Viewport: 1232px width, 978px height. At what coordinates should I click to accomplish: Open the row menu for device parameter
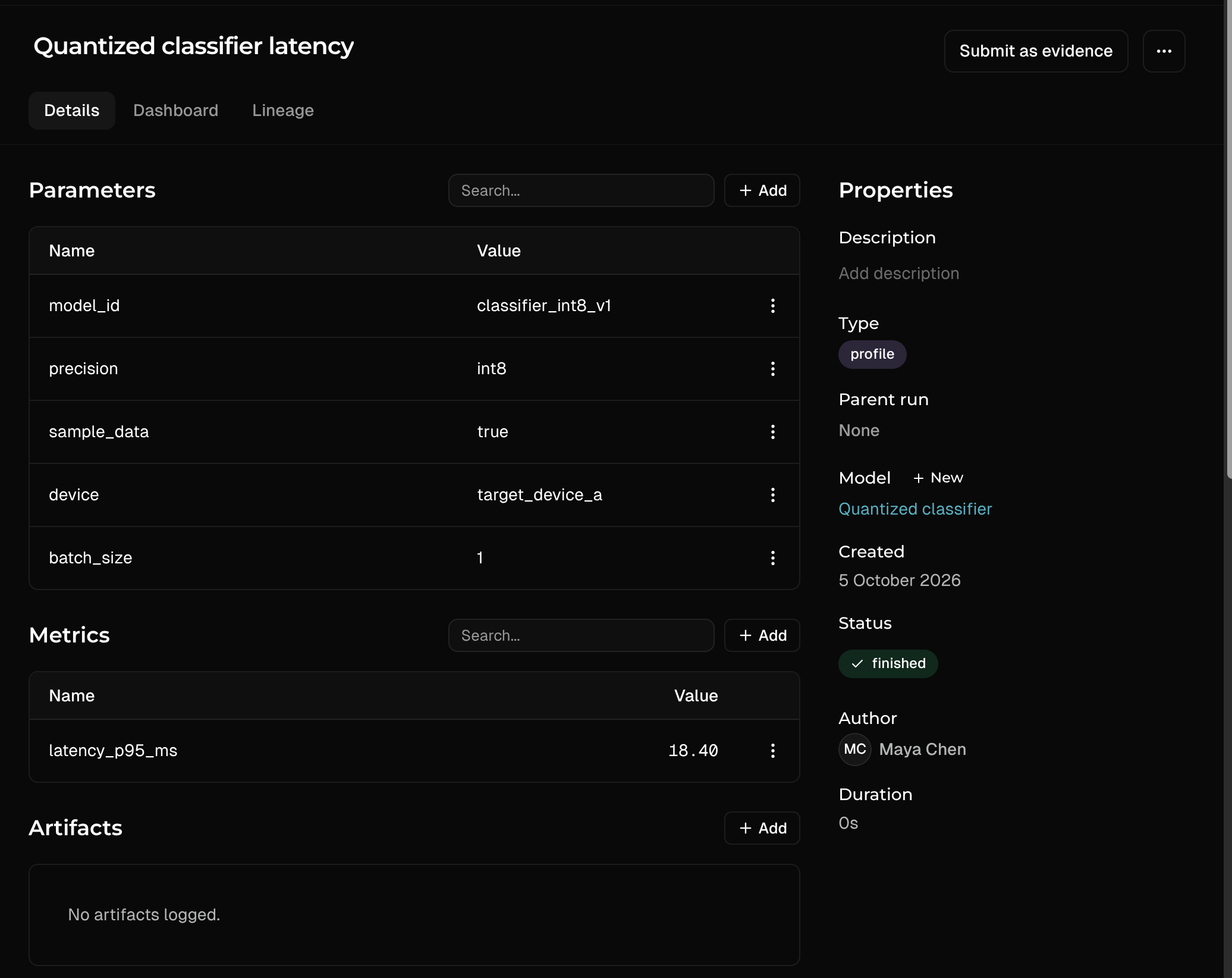pos(772,495)
